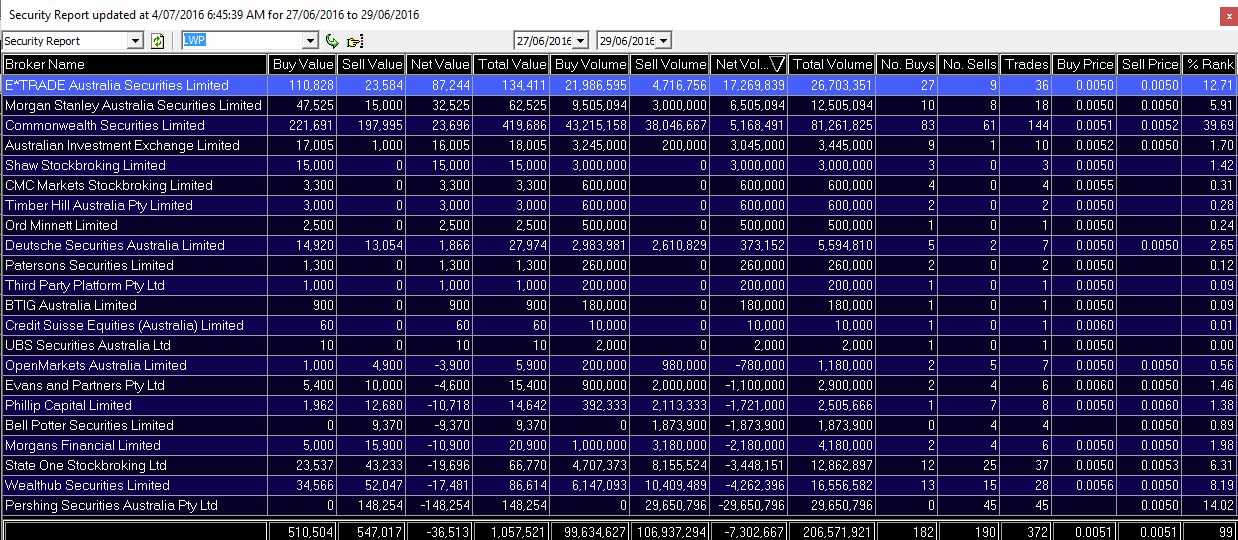Select Credit Suisse Equities (Australia) Limited
1238x540 pixels.
click(124, 325)
